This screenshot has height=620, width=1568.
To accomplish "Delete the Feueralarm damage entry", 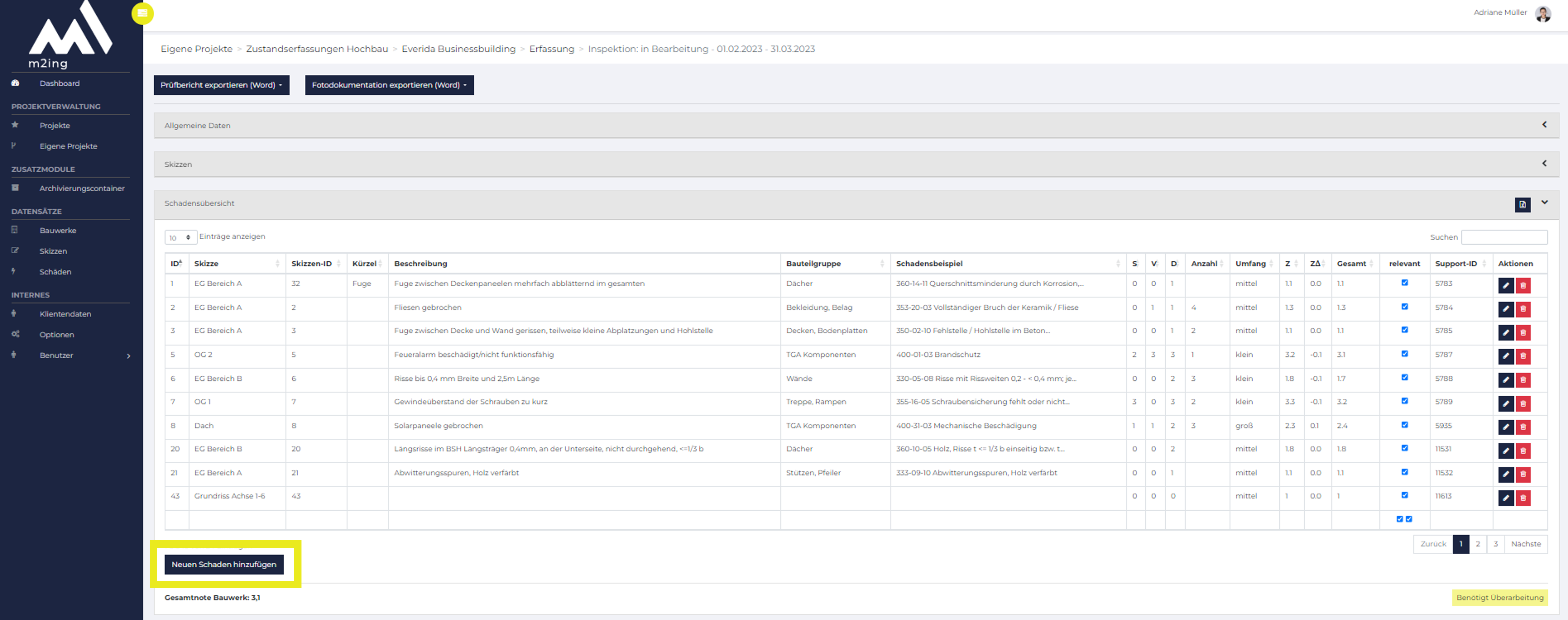I will click(1523, 356).
